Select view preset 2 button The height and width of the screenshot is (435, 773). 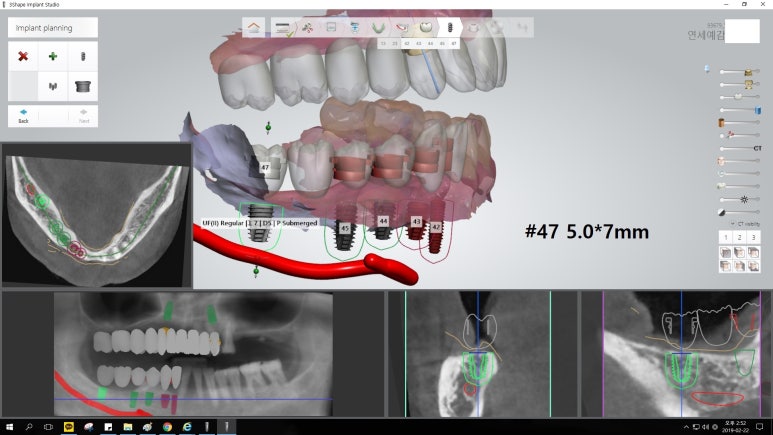coord(739,237)
